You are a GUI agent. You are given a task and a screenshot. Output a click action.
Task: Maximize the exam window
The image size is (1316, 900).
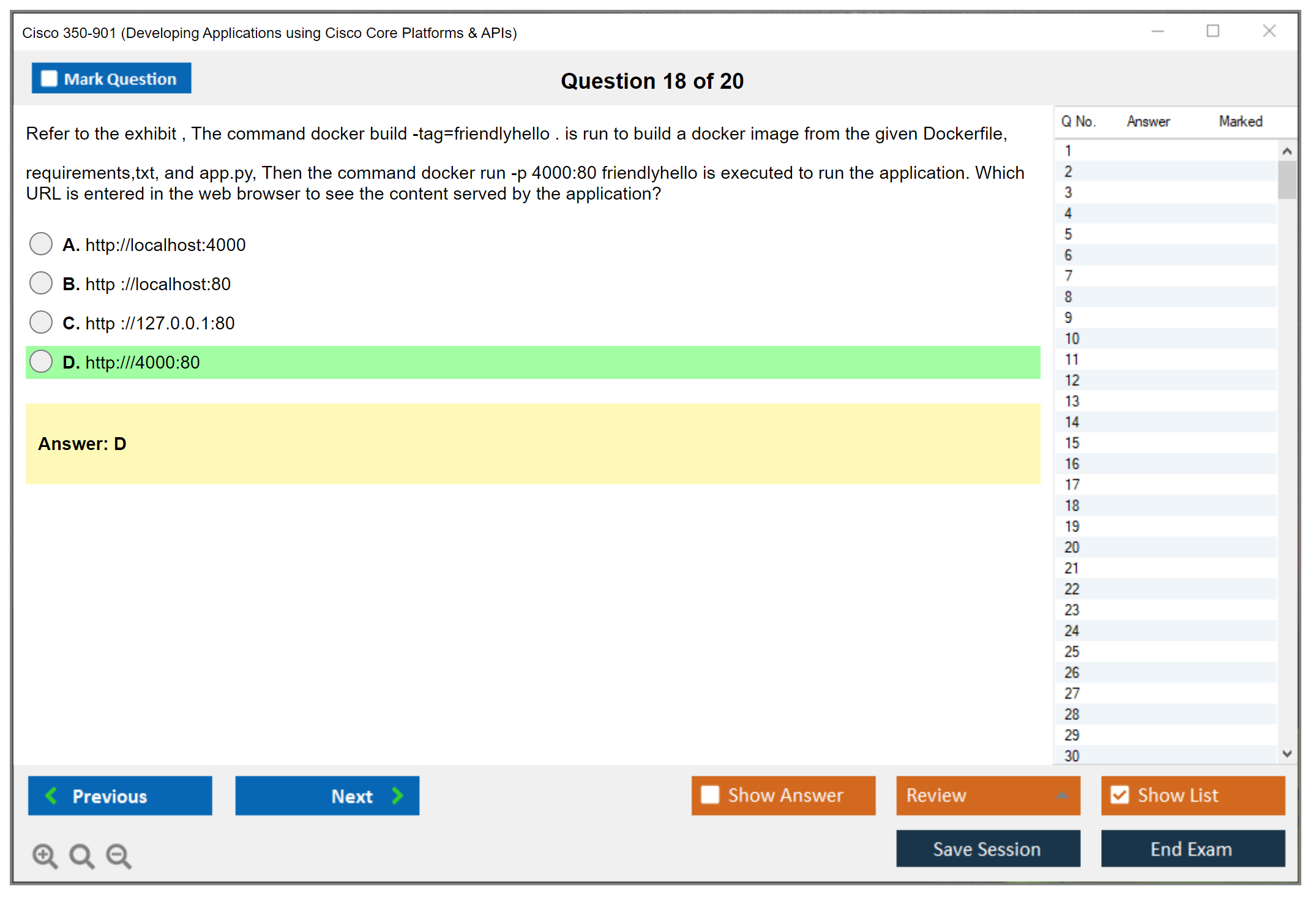pyautogui.click(x=1213, y=31)
